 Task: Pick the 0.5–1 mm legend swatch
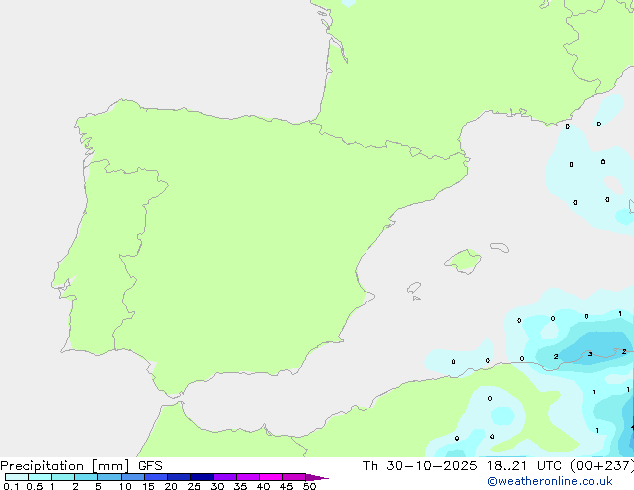point(40,477)
